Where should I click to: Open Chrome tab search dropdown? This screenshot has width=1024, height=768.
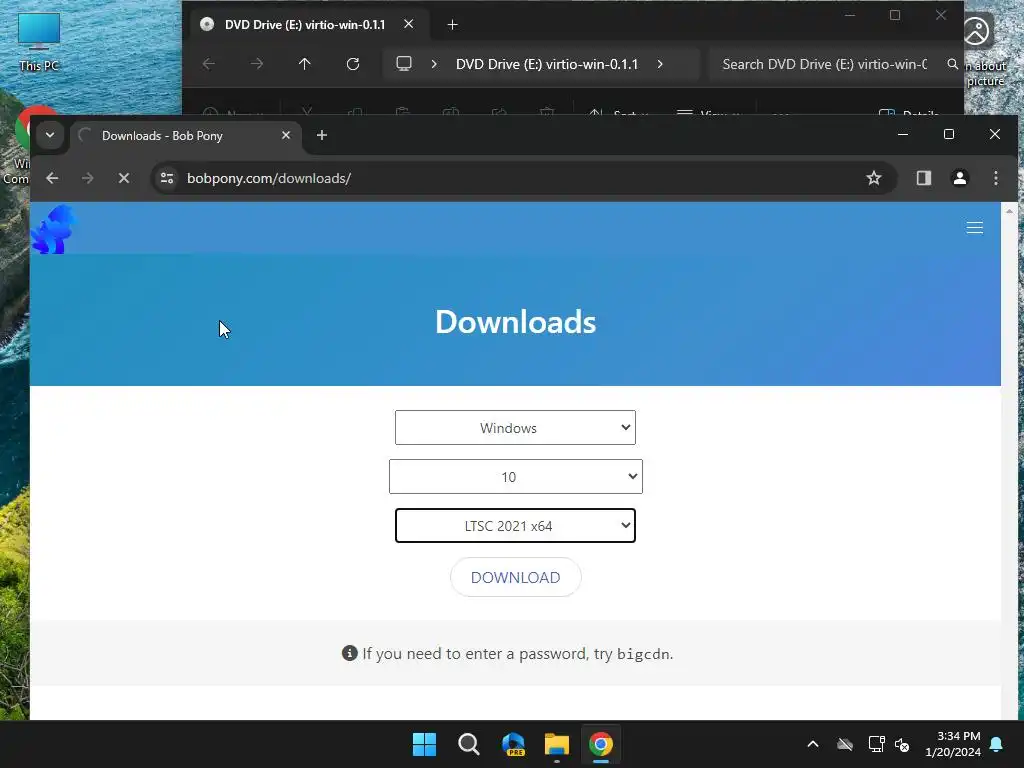(x=50, y=136)
